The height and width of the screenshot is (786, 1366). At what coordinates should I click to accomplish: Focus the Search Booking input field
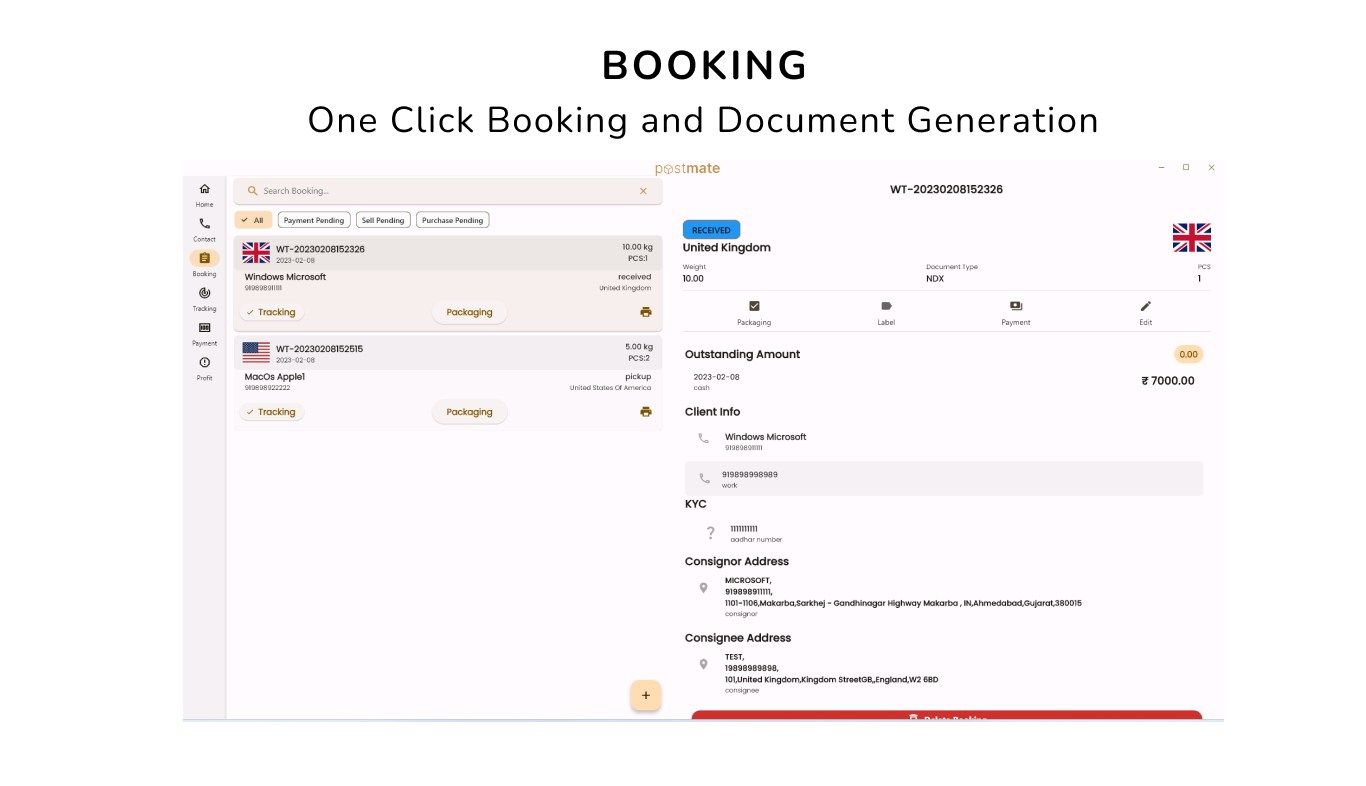pyautogui.click(x=448, y=191)
